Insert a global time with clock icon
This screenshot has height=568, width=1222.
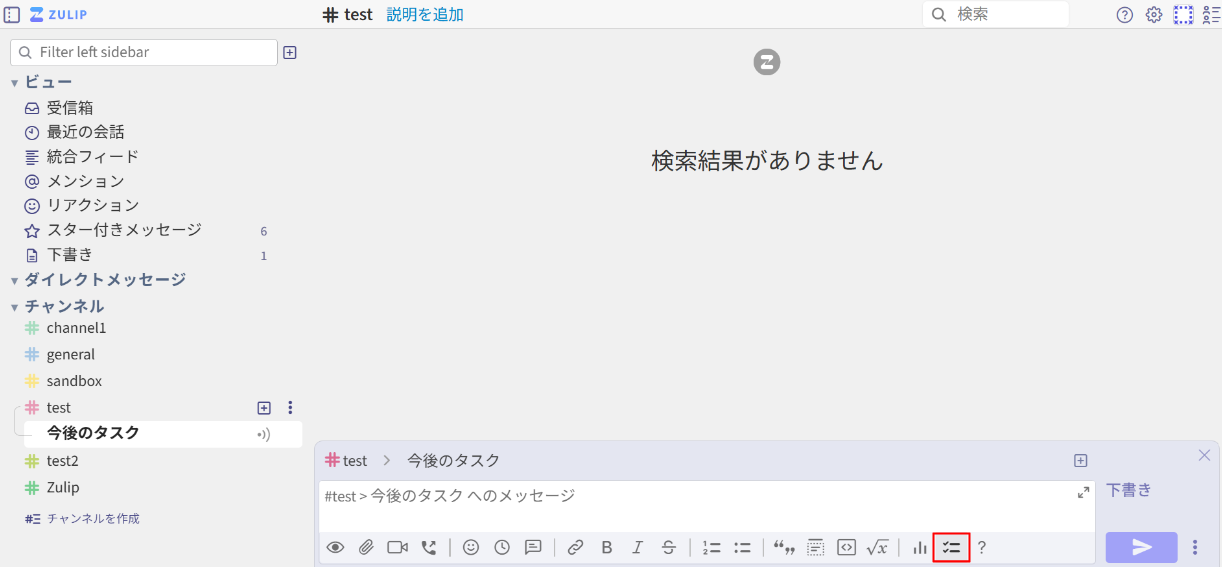point(502,547)
